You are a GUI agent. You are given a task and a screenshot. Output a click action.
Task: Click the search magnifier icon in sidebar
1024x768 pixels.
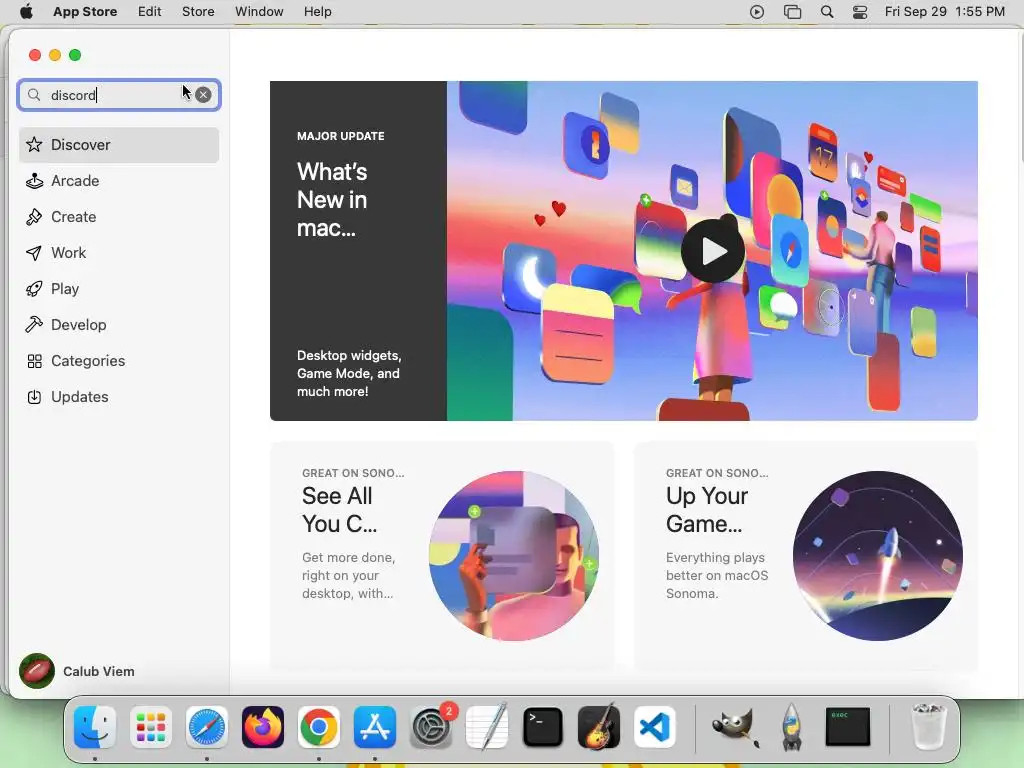(x=34, y=95)
